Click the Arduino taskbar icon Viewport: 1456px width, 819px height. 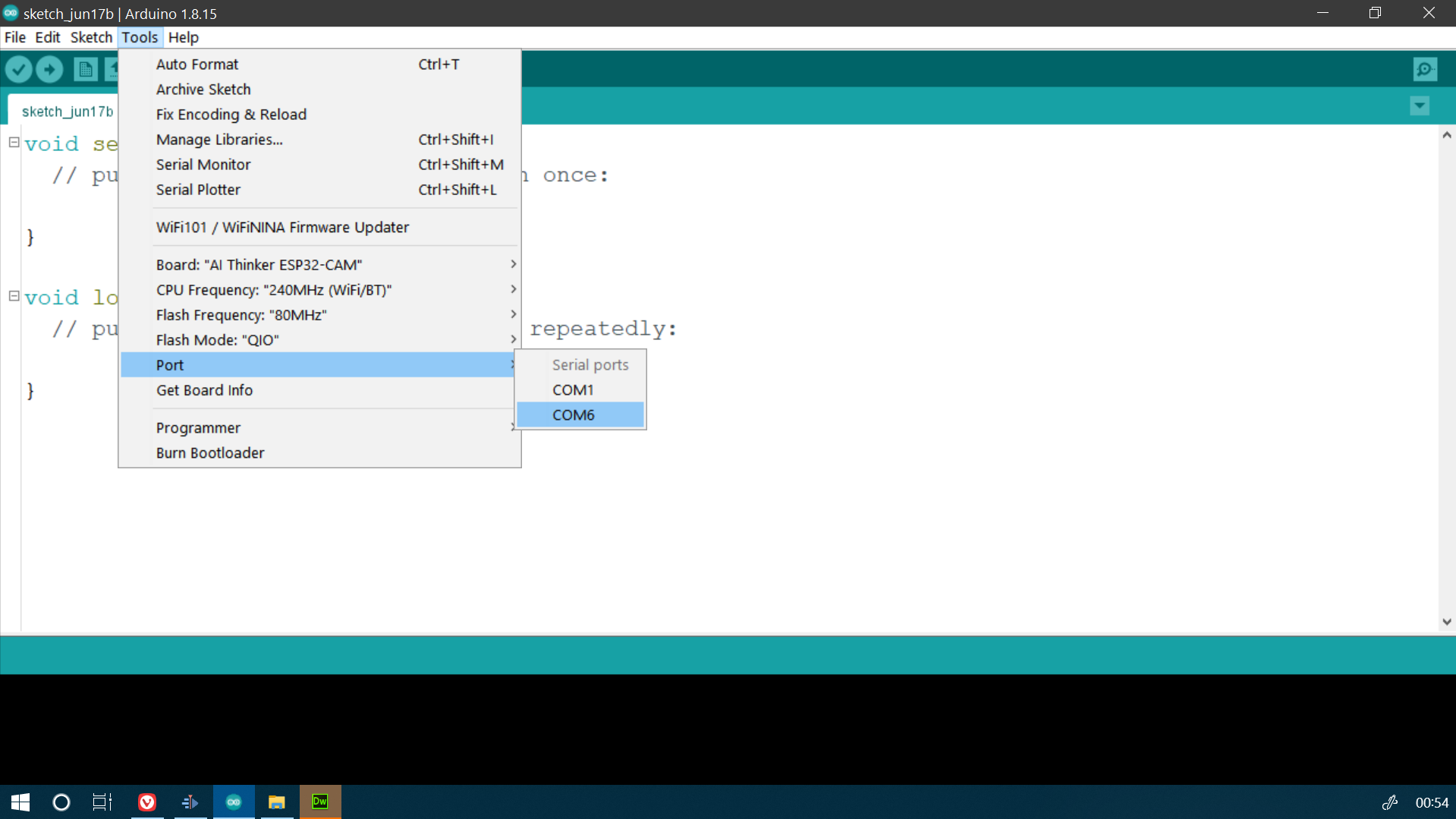[234, 802]
